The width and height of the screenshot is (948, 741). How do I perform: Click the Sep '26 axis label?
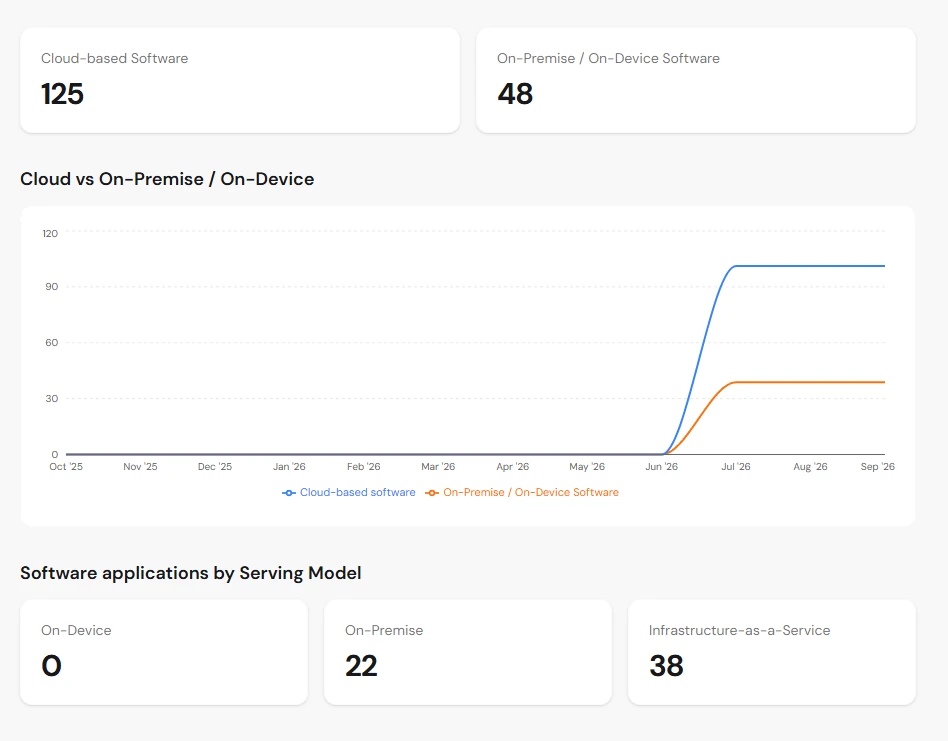877,467
